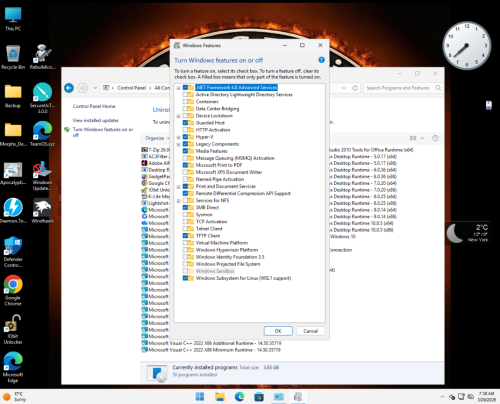Select the Microsoft Edge desktop shortcut

13,367
